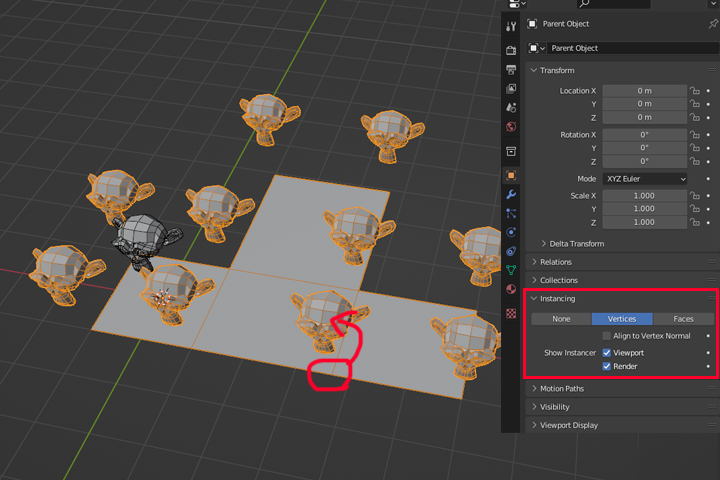The height and width of the screenshot is (480, 720).
Task: Open the Scene properties tab
Action: pos(511,107)
